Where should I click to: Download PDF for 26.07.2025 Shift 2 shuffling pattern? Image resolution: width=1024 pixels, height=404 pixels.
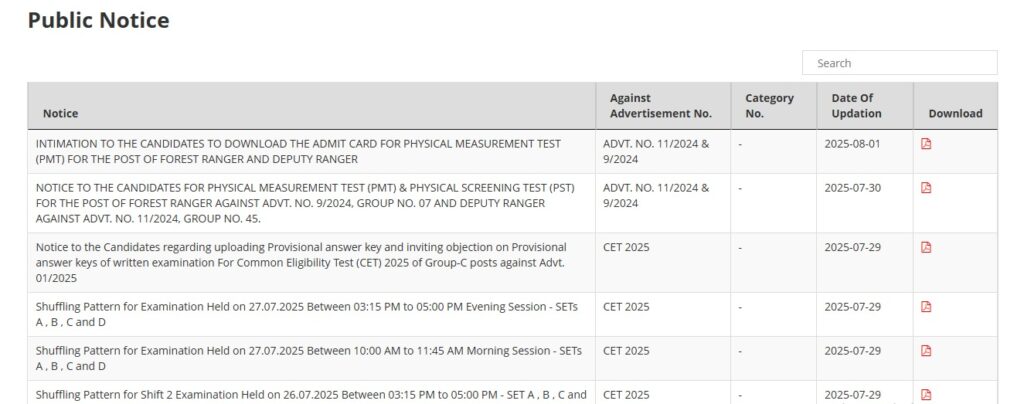pyautogui.click(x=926, y=395)
